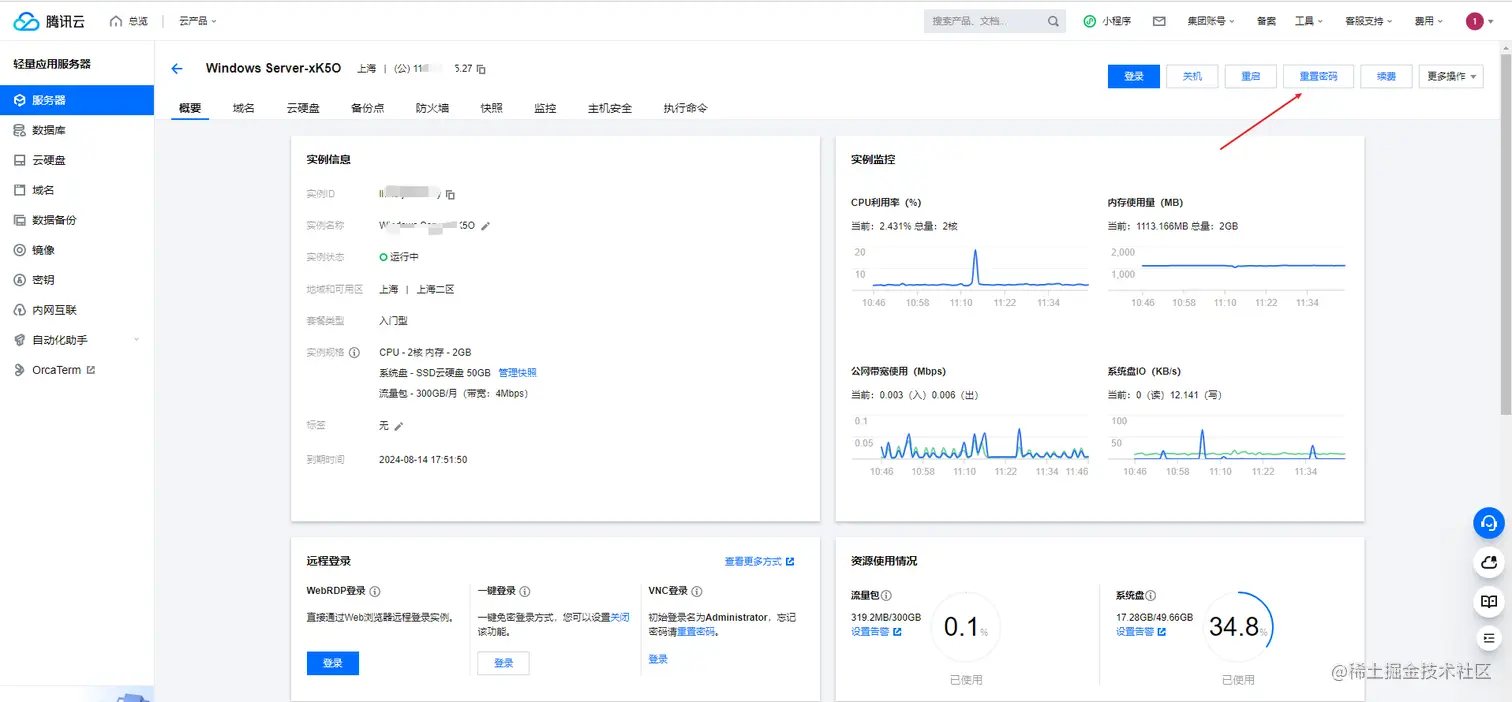Click the WebRDP登录 help icon

(375, 592)
